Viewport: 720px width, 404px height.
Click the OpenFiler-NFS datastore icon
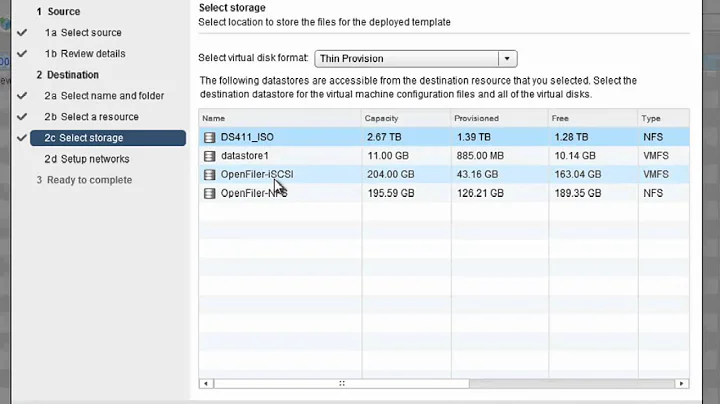point(209,193)
